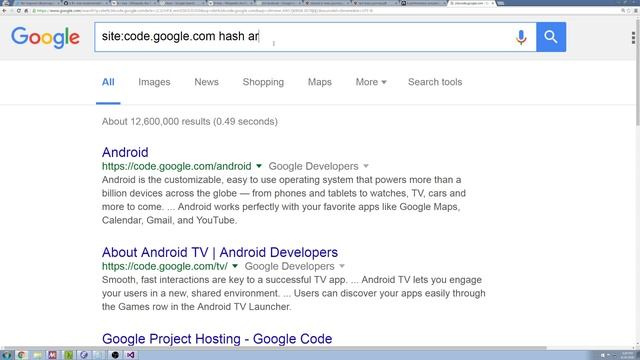The width and height of the screenshot is (640, 360).
Task: Expand green arrow beside code.google.com/android URL
Action: point(259,166)
